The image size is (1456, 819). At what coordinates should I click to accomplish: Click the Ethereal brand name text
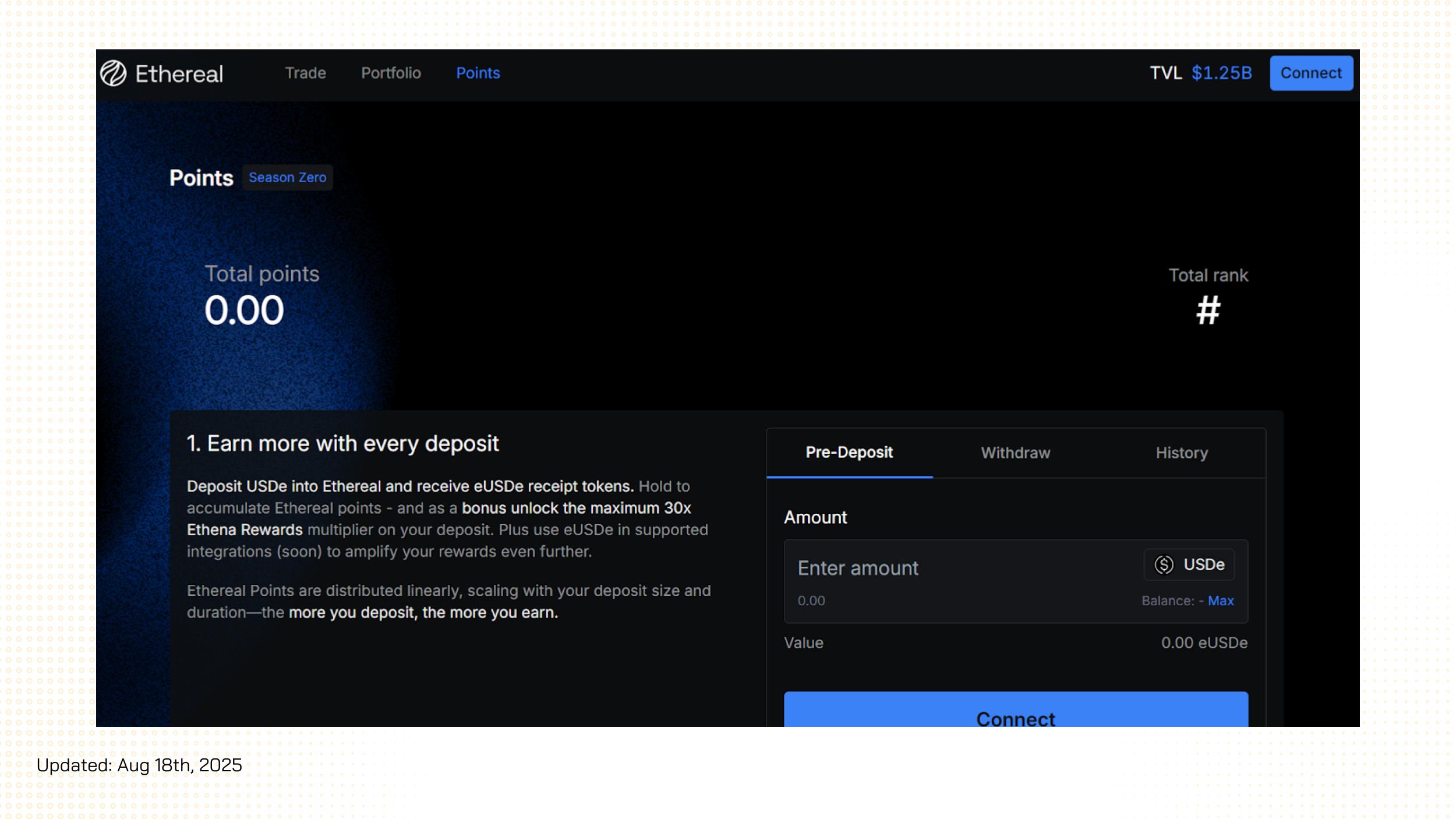click(x=179, y=74)
